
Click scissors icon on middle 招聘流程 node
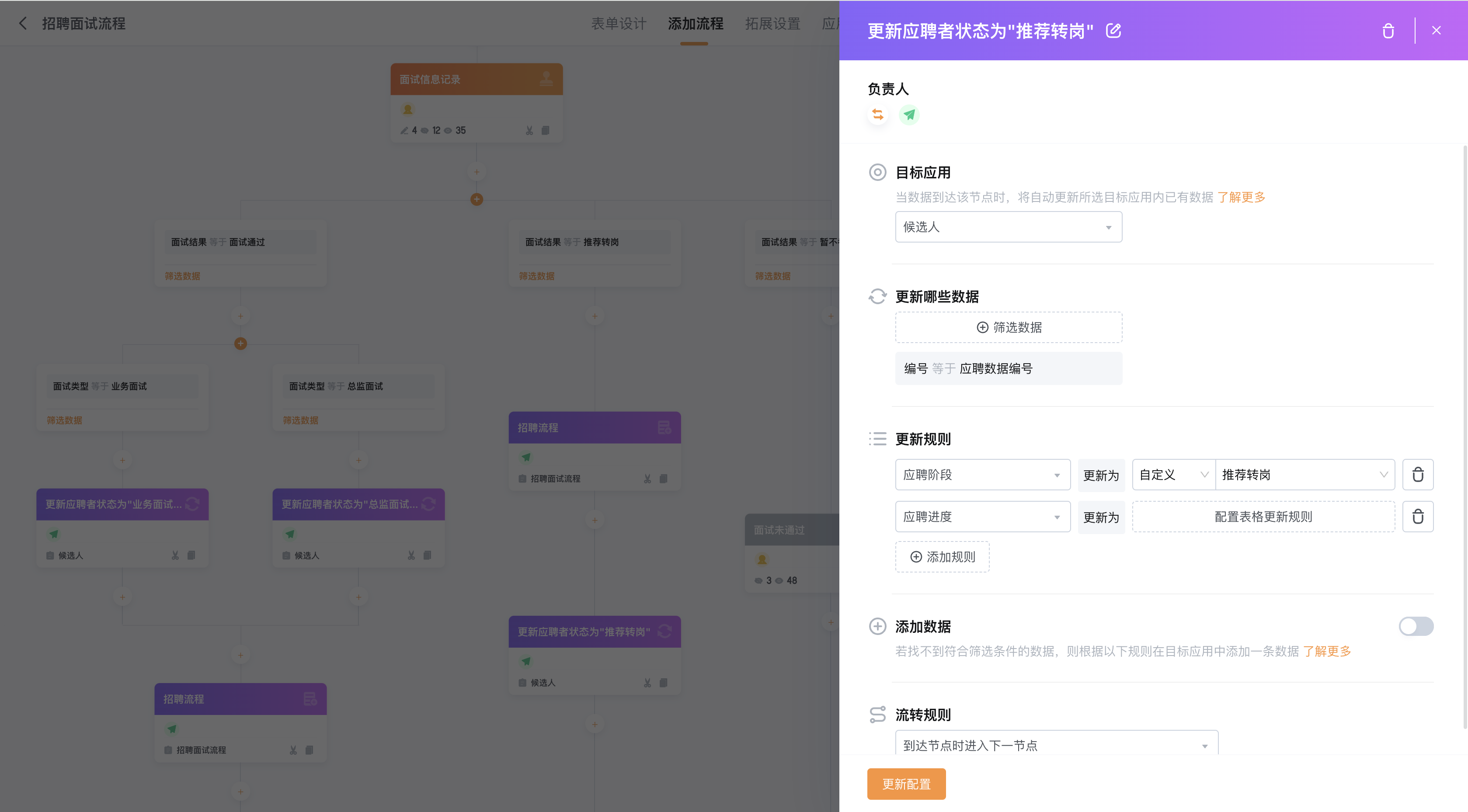[647, 479]
